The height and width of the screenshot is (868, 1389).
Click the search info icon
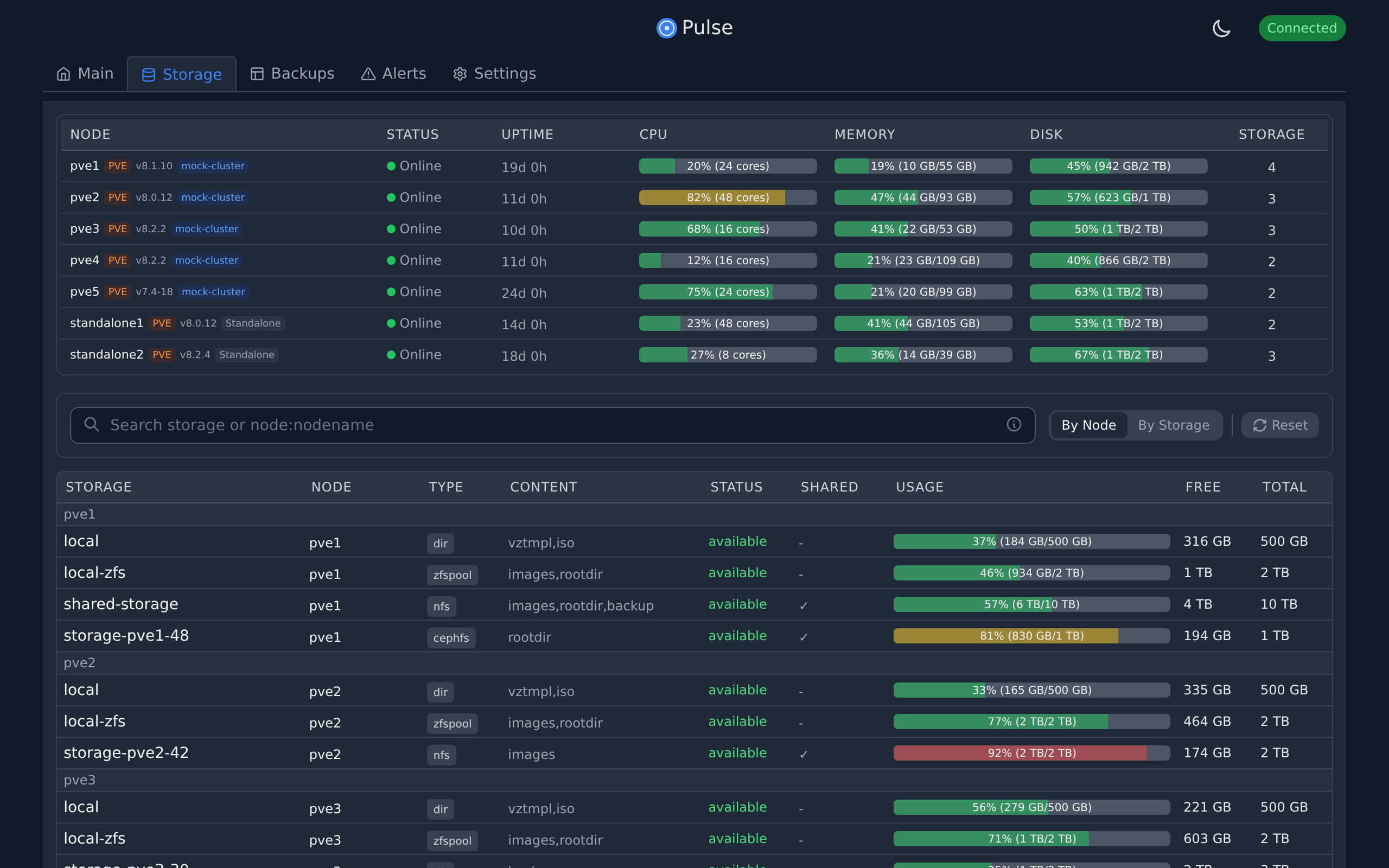[x=1014, y=424]
